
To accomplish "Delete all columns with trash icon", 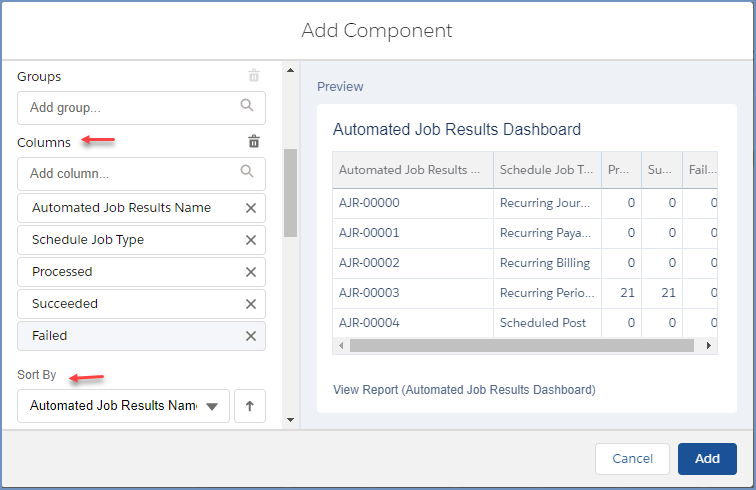I will pyautogui.click(x=254, y=141).
